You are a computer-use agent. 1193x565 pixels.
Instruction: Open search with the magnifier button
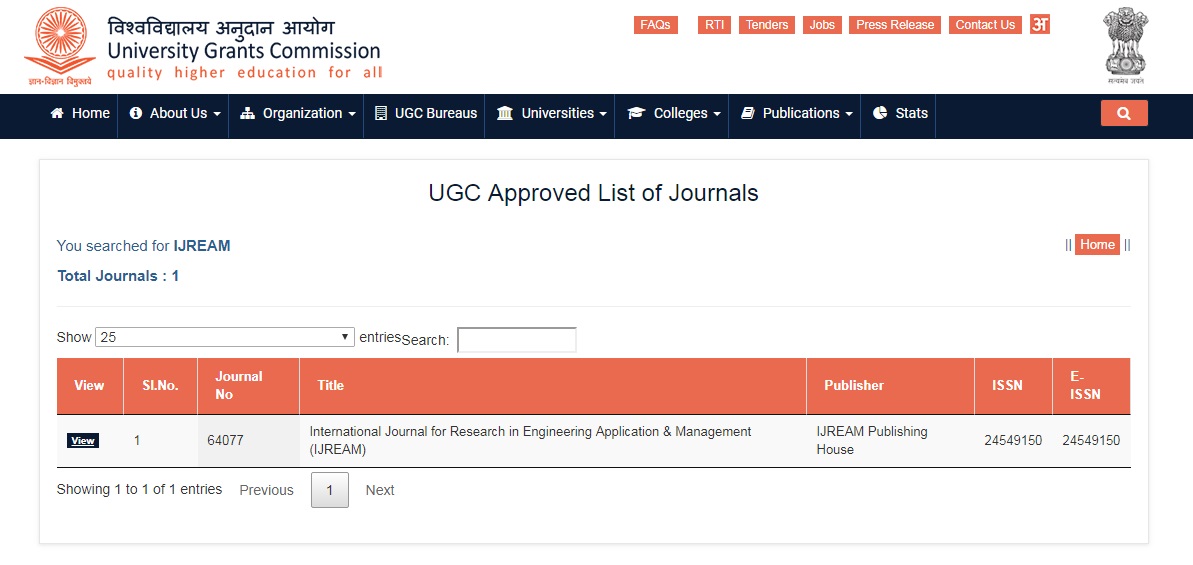coord(1124,113)
